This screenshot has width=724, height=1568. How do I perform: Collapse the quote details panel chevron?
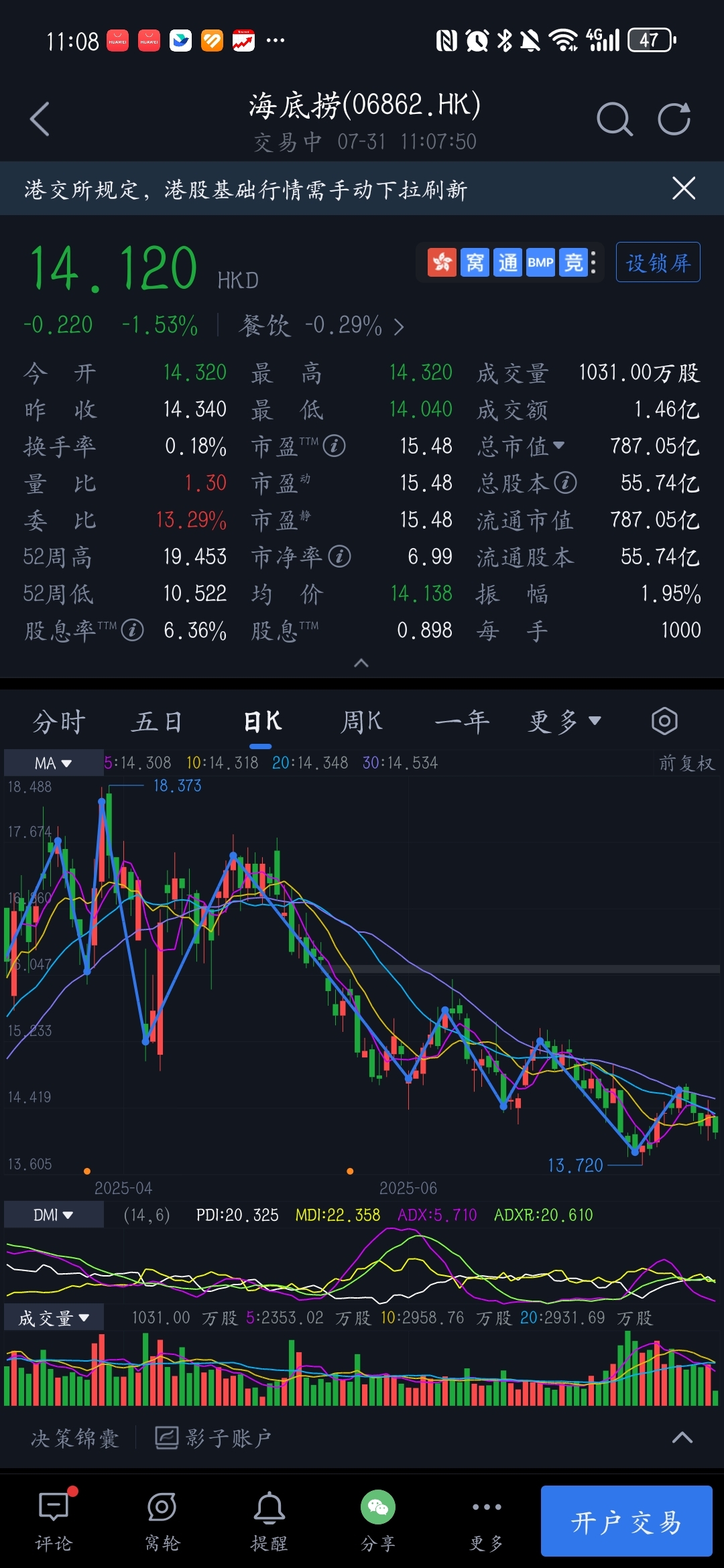point(361,663)
